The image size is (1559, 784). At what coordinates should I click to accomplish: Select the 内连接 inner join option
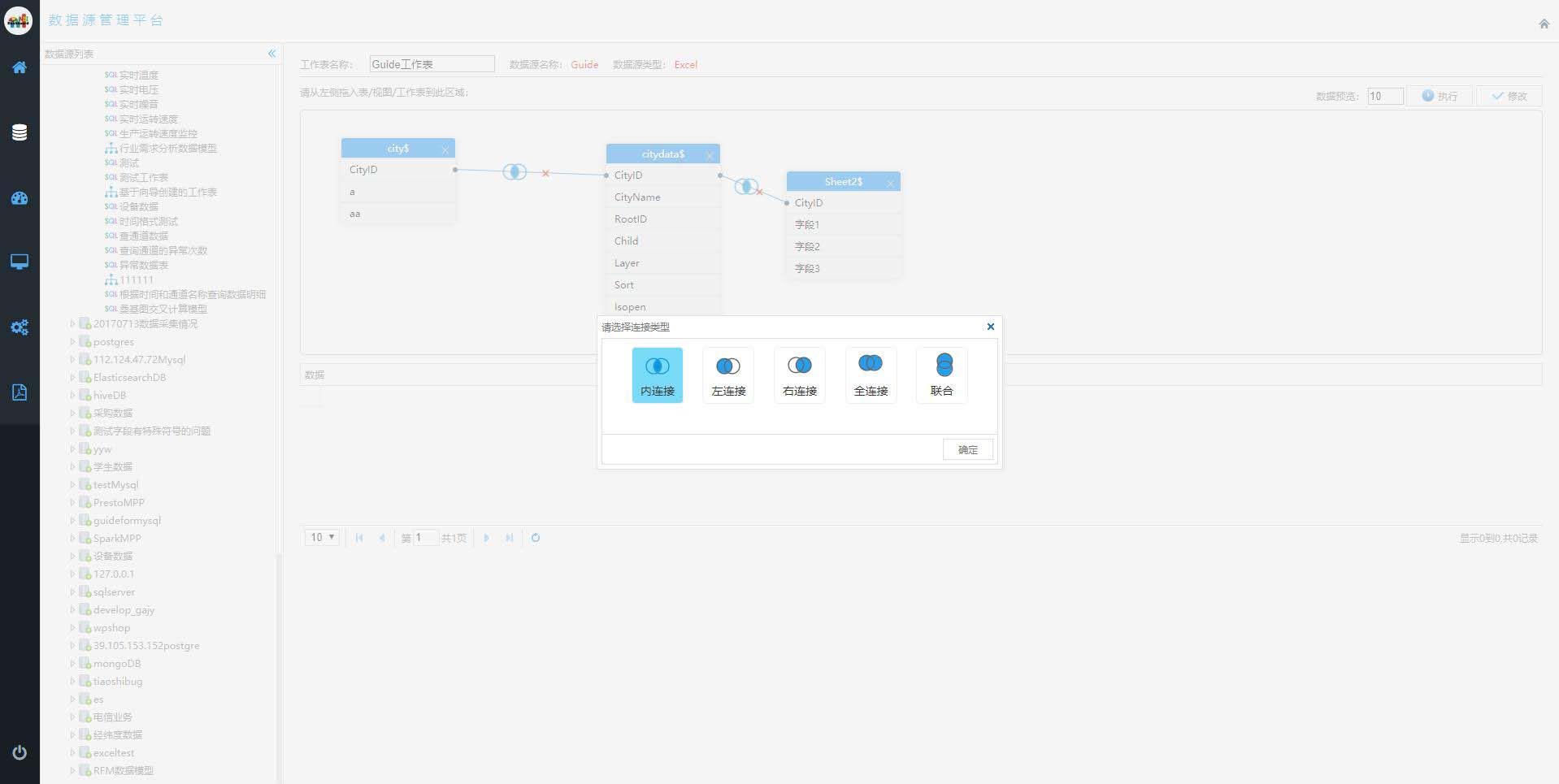tap(658, 375)
